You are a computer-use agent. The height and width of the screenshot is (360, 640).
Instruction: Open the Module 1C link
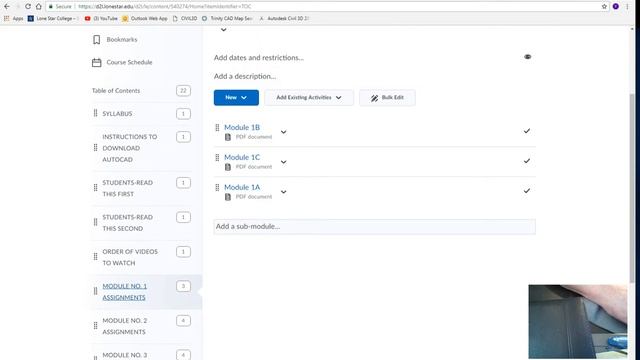[242, 157]
